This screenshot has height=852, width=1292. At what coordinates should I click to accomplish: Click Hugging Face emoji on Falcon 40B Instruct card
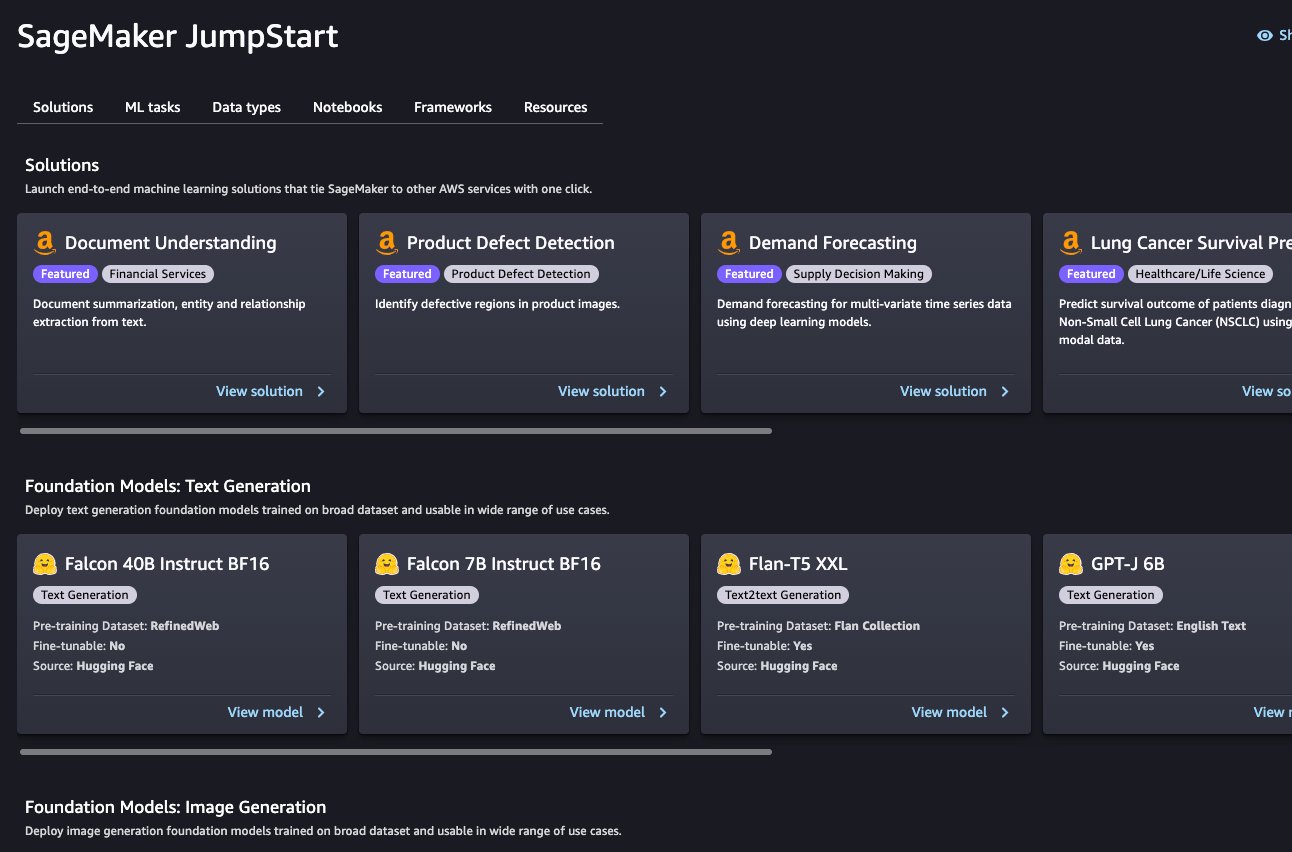pyautogui.click(x=44, y=564)
